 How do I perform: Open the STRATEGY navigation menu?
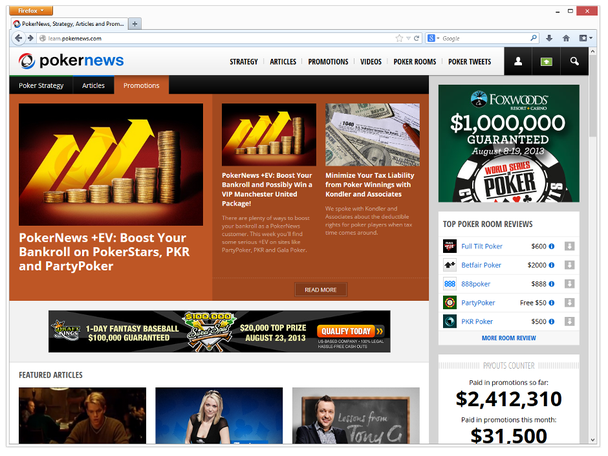pos(244,62)
